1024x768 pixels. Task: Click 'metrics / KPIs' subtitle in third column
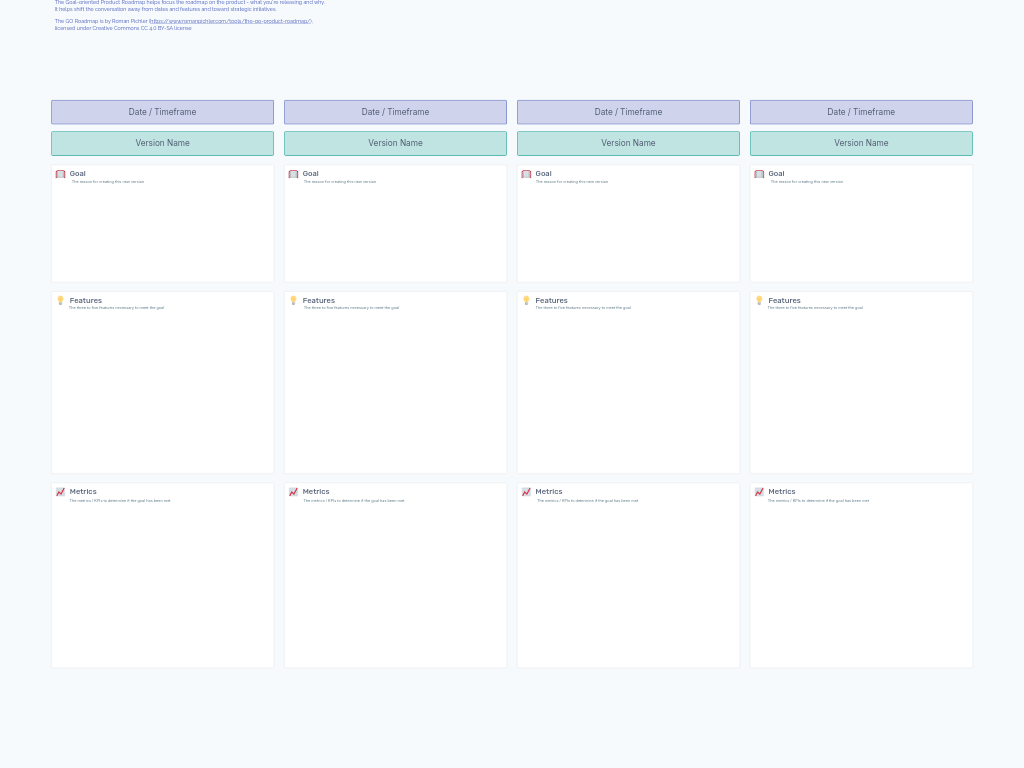[x=588, y=501]
